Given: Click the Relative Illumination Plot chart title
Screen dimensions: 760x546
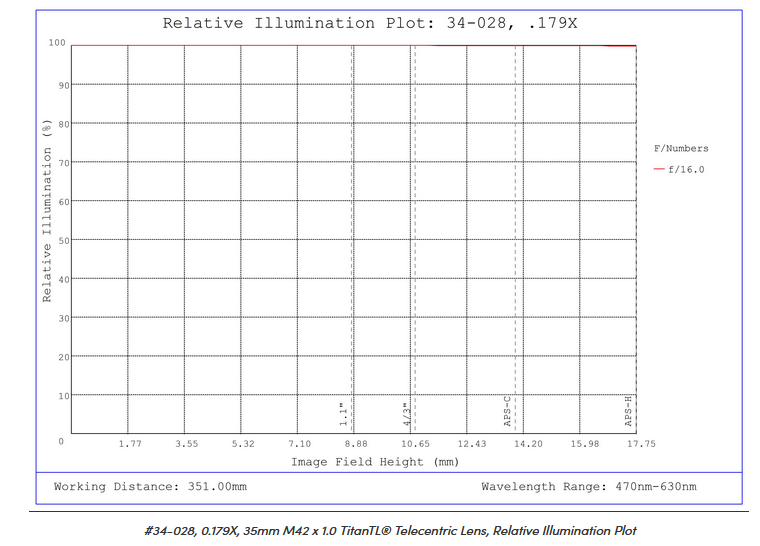Looking at the screenshot, I should (x=369, y=23).
